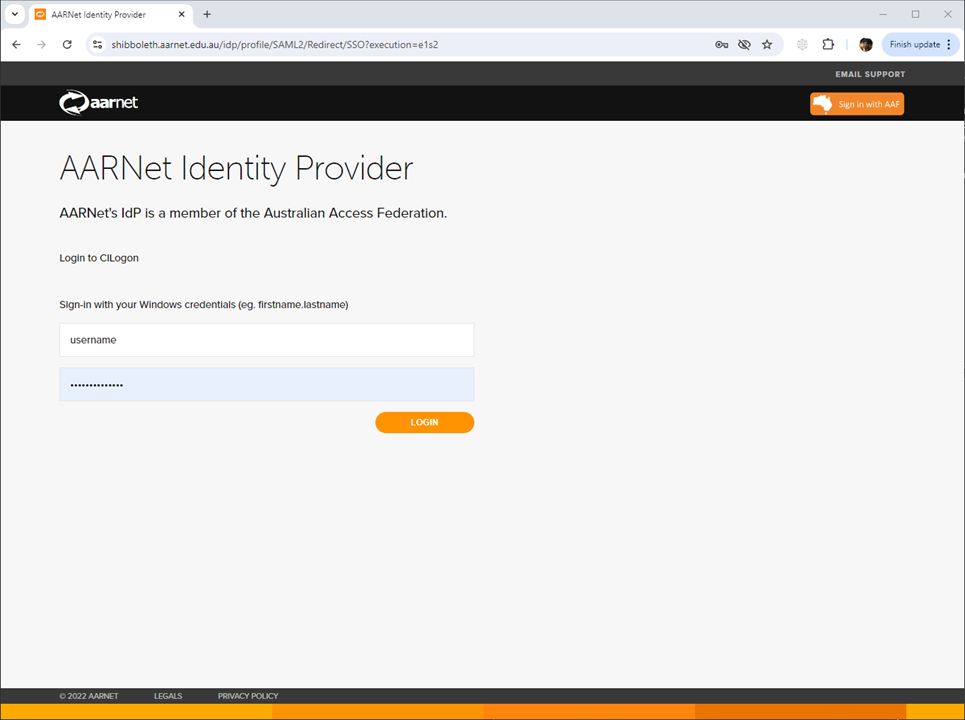This screenshot has height=720, width=965.
Task: Click the browser back arrow
Action: [x=17, y=44]
